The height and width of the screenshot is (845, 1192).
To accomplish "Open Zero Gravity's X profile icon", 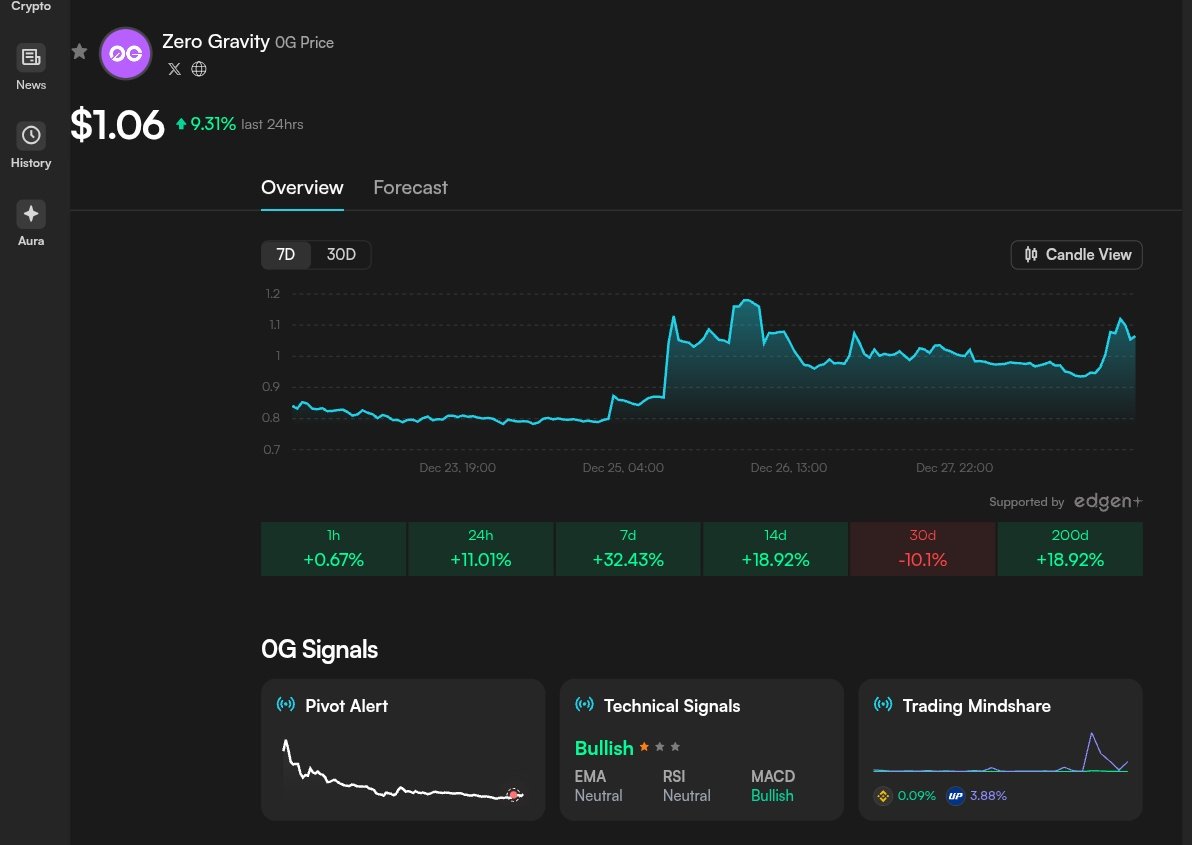I will 174,69.
